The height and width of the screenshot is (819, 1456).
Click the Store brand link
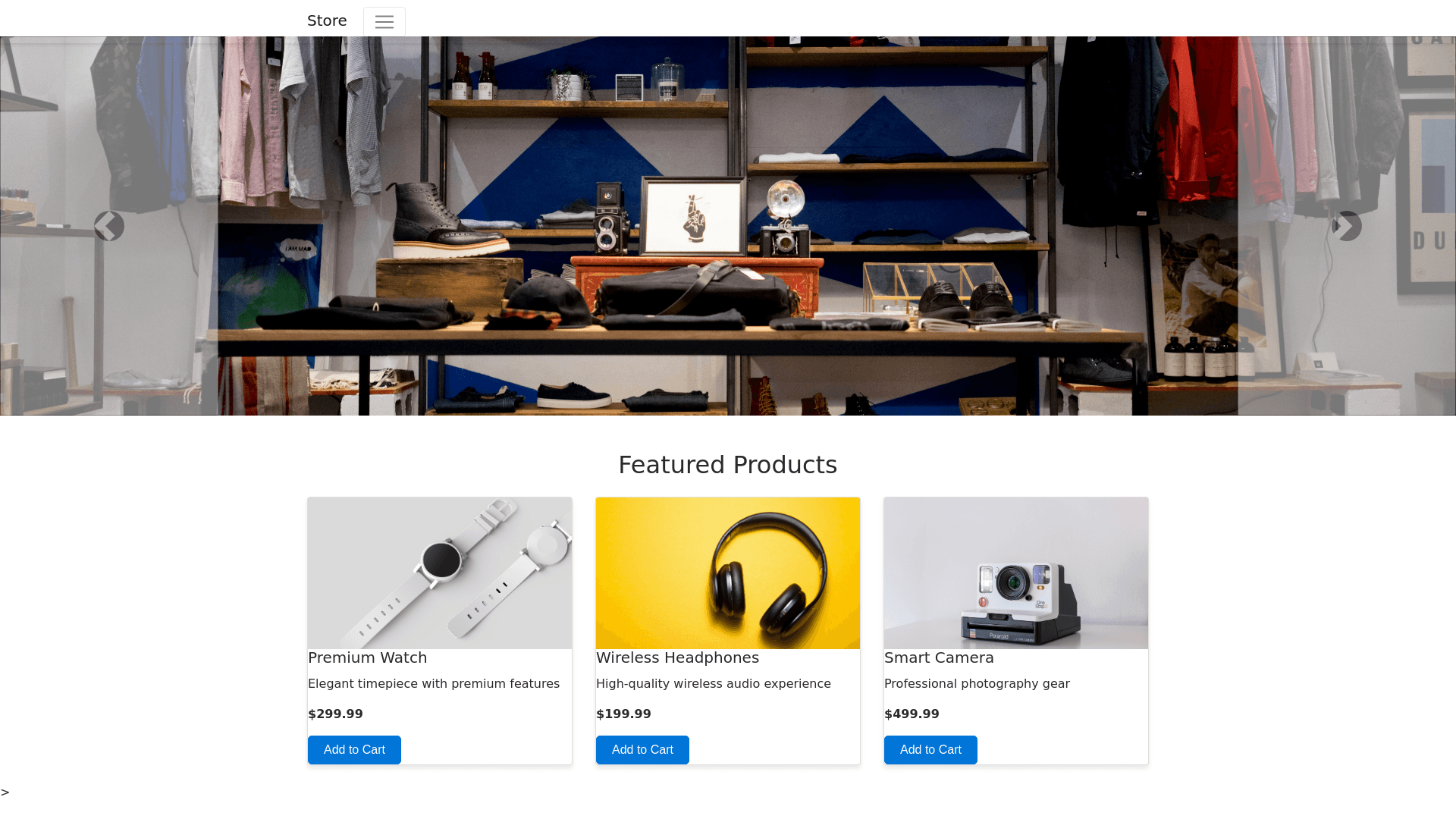click(327, 20)
